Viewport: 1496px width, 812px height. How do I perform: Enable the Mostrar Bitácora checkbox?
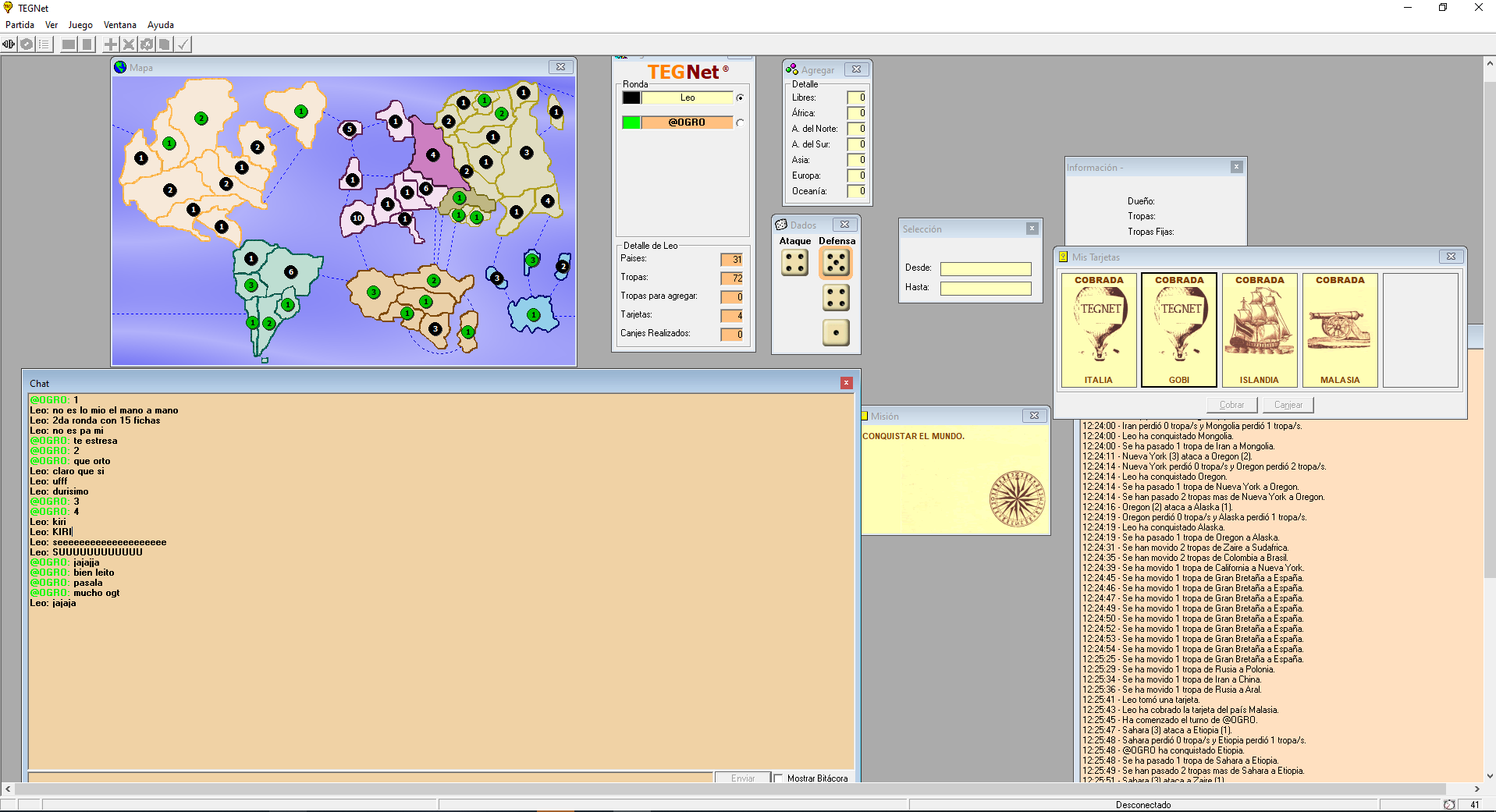pos(778,778)
